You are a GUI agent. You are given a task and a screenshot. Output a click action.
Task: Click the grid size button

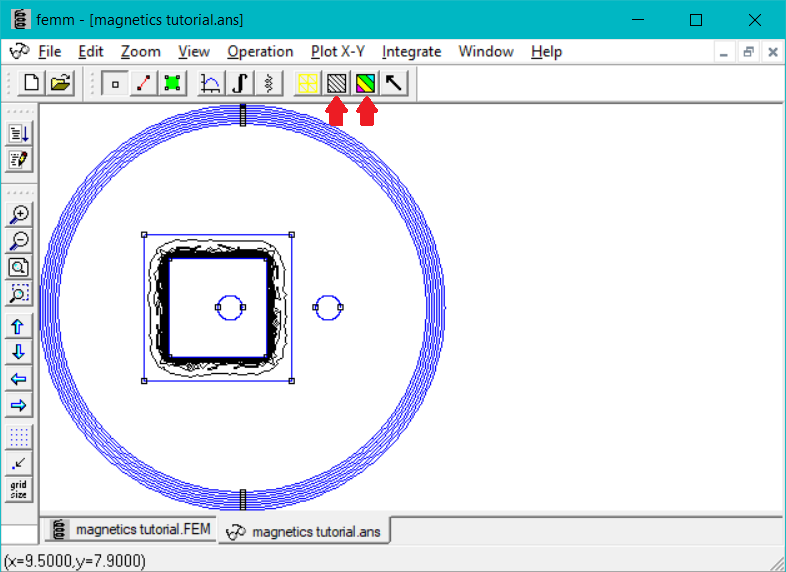[x=19, y=489]
